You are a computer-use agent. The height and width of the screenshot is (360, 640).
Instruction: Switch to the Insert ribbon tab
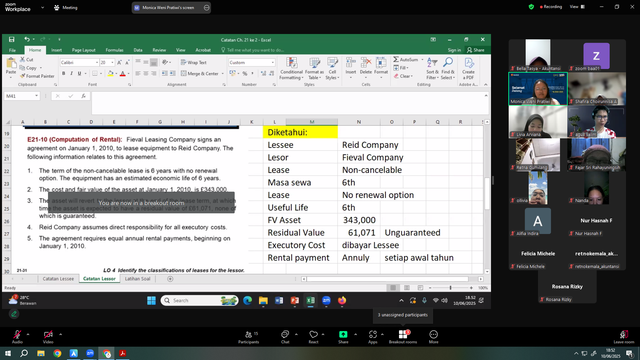pos(56,50)
